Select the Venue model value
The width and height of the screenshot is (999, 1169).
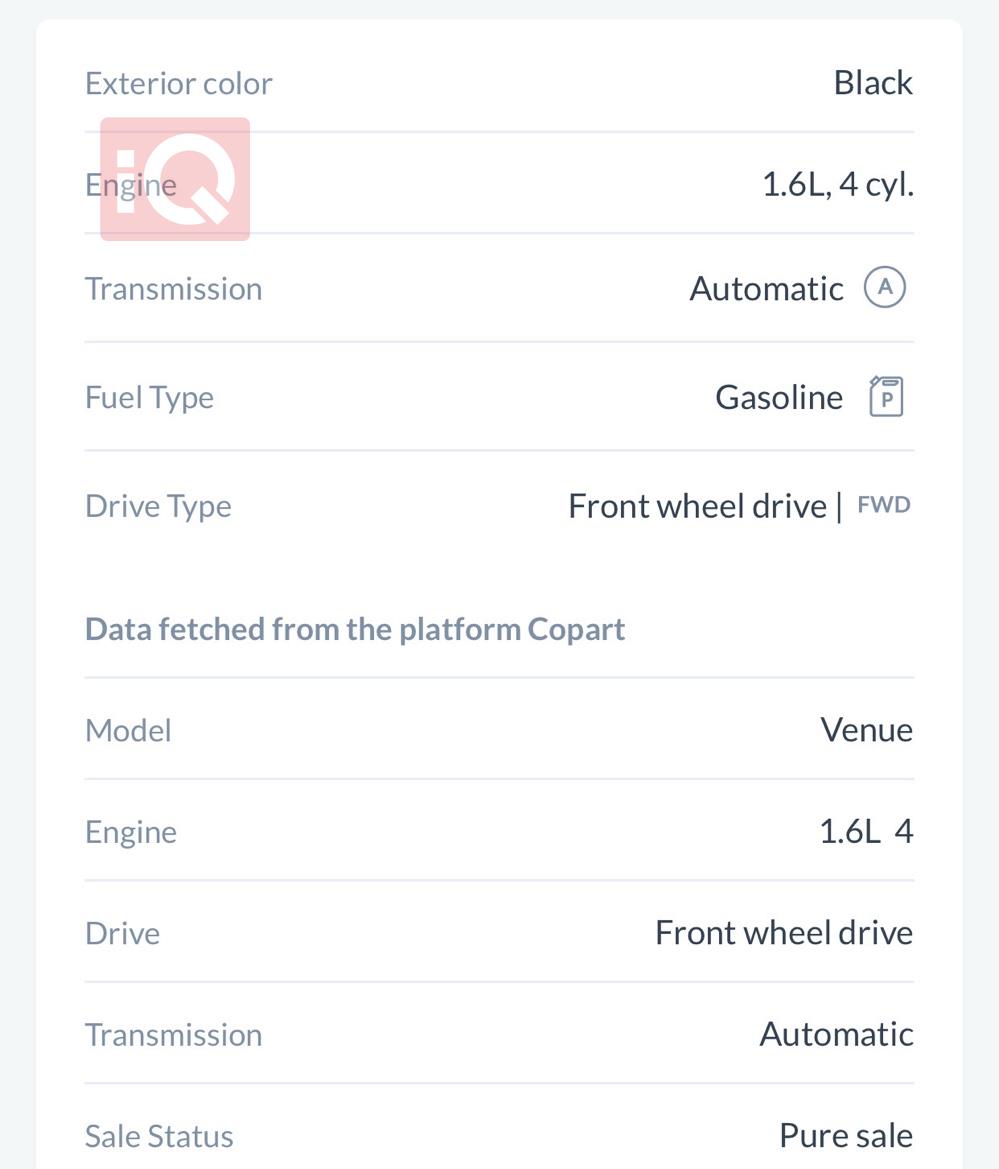click(866, 730)
